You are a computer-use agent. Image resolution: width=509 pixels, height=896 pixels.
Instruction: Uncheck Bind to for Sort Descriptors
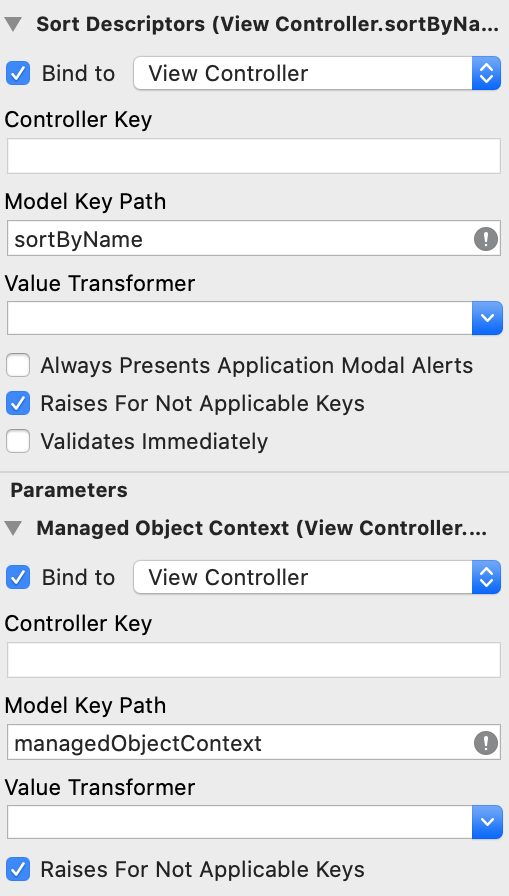18,74
